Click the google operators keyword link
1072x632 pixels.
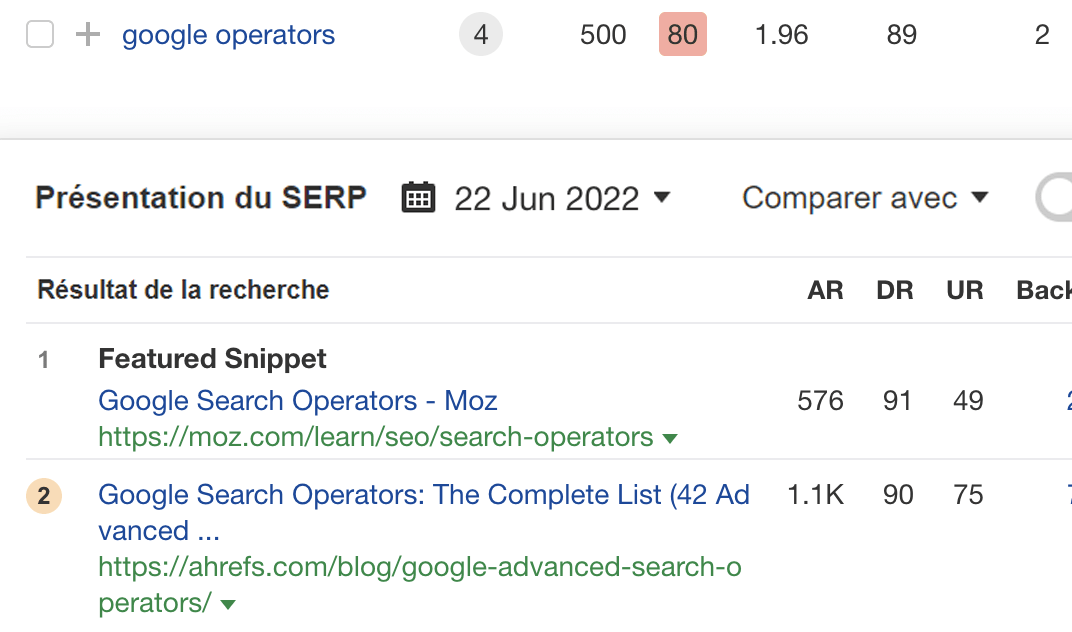click(228, 34)
